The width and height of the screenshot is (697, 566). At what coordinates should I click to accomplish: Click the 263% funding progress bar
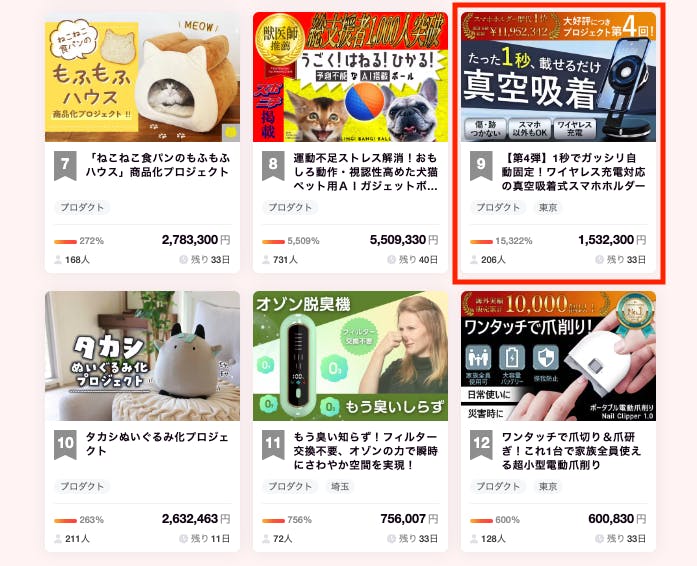(x=65, y=520)
